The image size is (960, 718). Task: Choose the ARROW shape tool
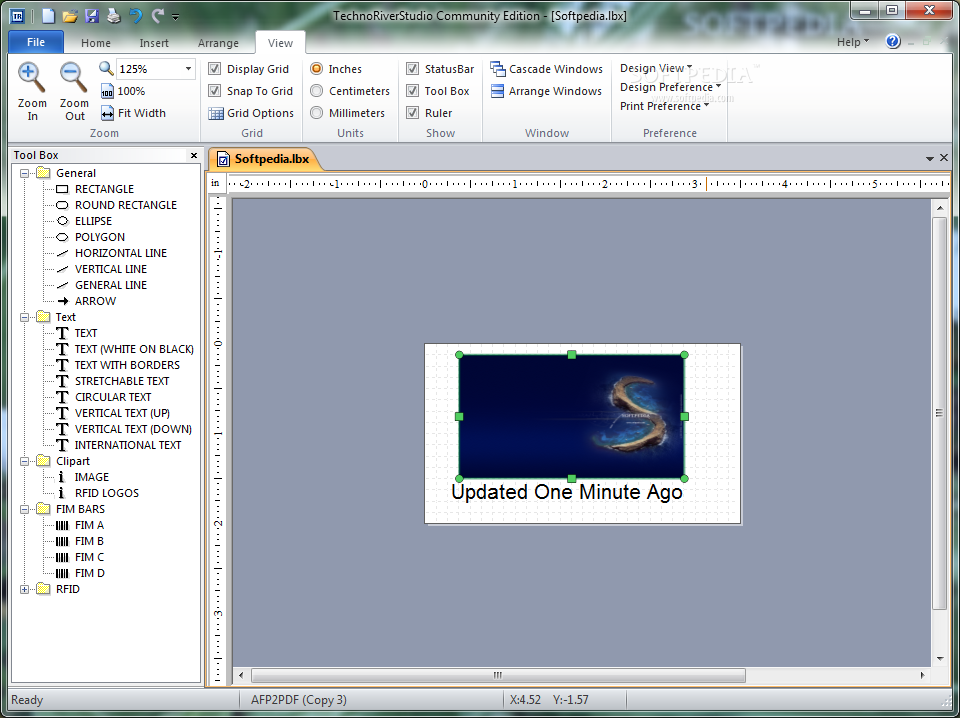pos(95,301)
